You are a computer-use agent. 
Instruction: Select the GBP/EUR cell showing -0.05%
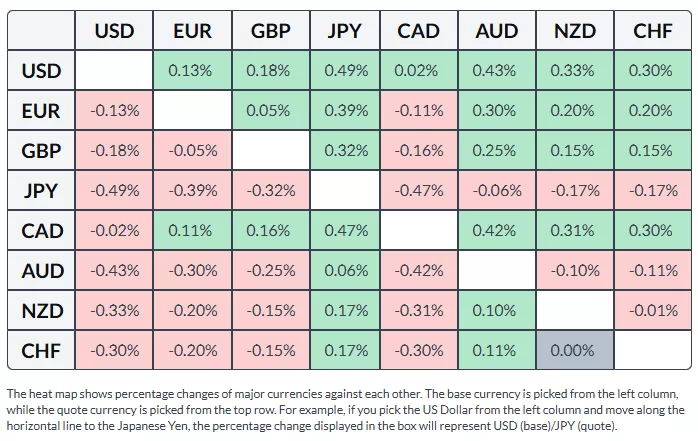192,151
